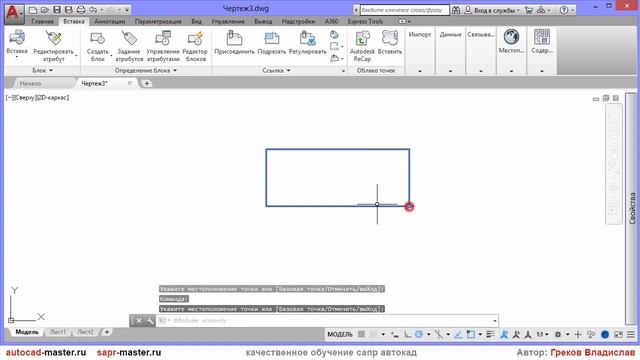Open the Начало file tab
Viewport: 640px width, 360px height.
[31, 83]
